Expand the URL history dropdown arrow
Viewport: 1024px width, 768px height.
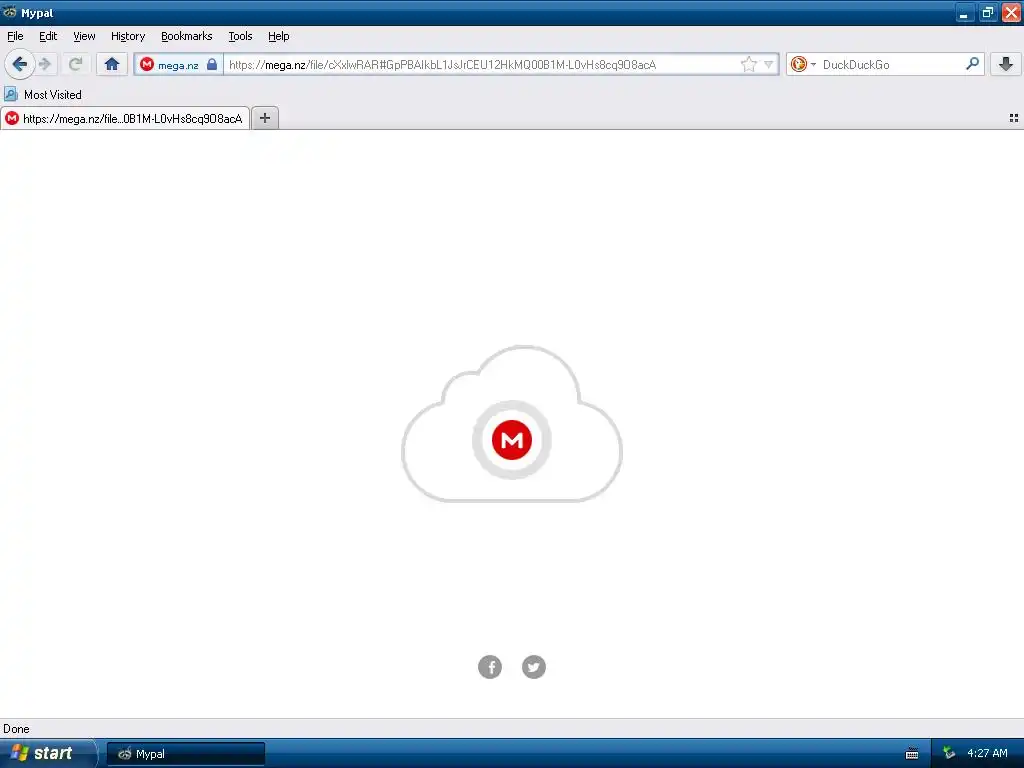click(769, 64)
